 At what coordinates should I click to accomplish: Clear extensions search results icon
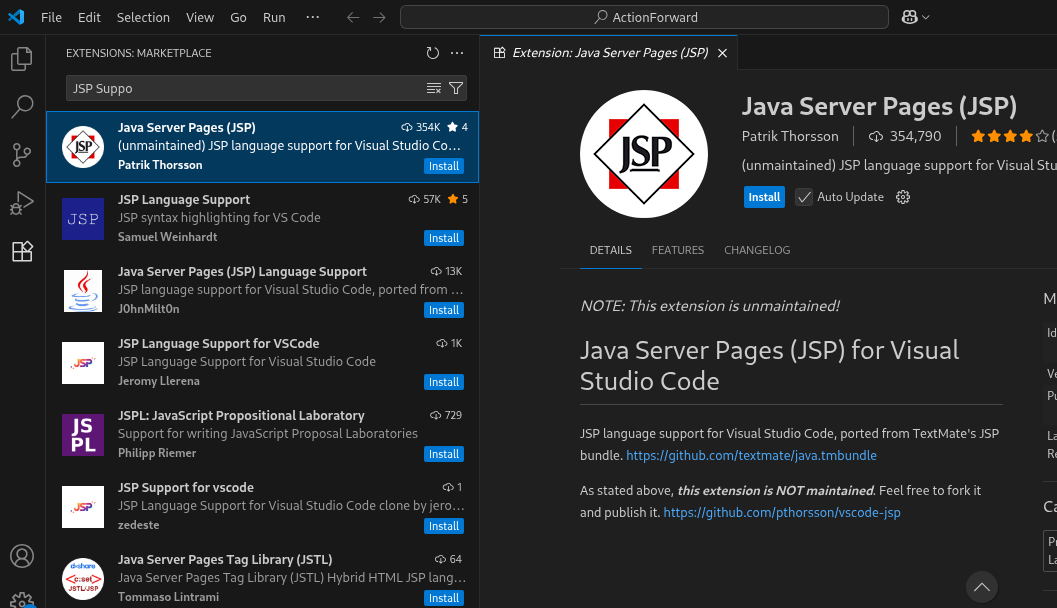tap(433, 88)
